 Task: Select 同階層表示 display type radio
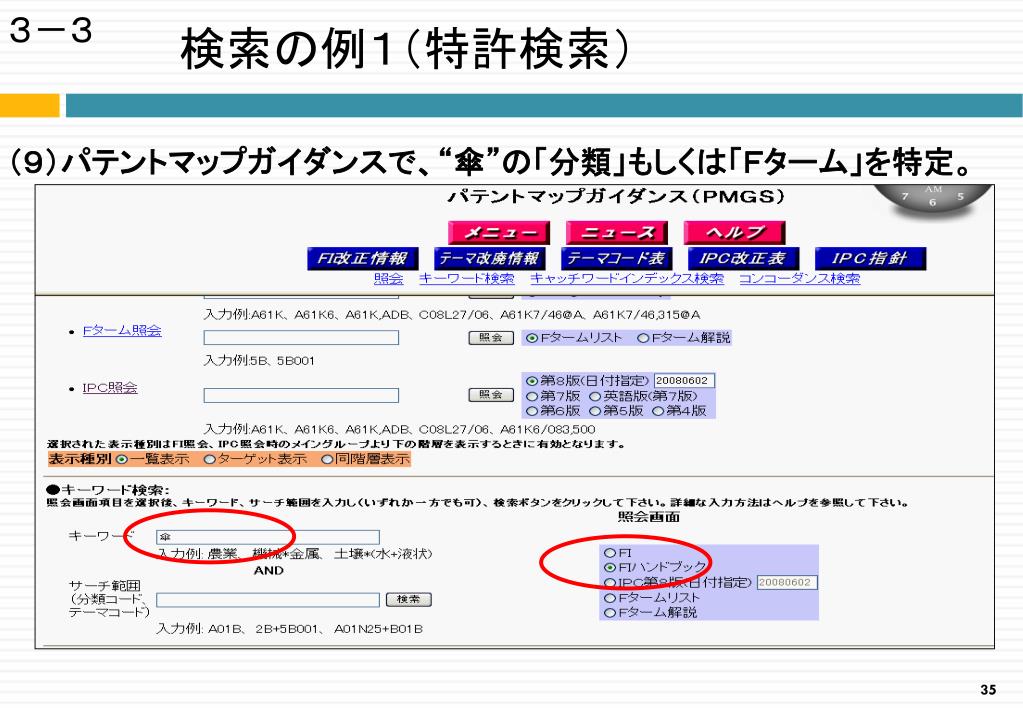coord(327,460)
